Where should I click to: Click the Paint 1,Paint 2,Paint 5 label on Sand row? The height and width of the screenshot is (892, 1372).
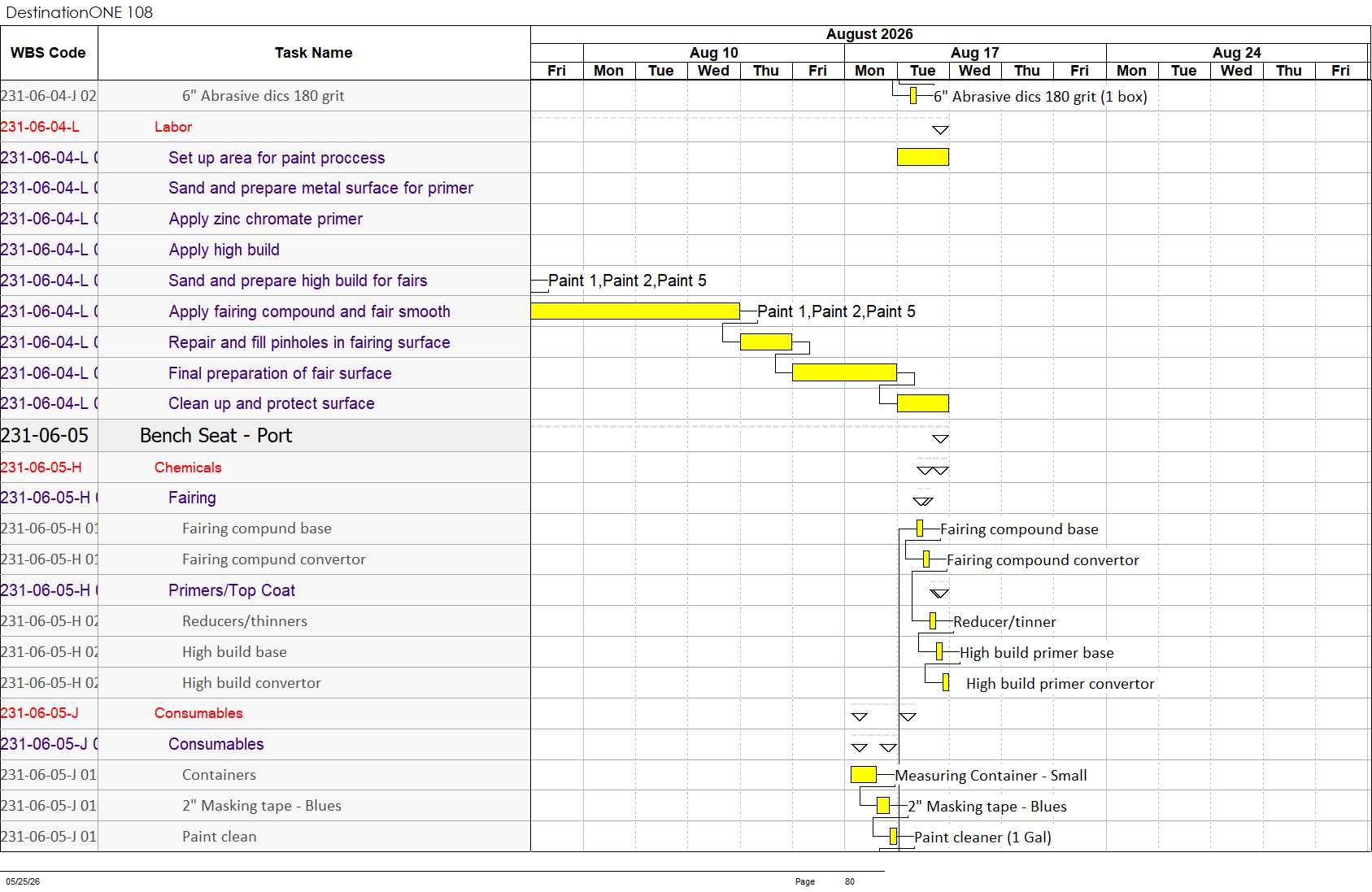(x=627, y=281)
